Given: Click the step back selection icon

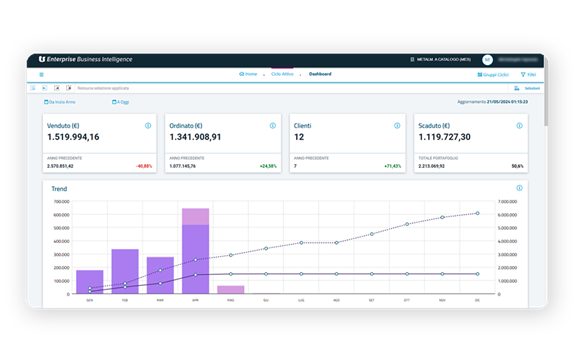Looking at the screenshot, I should [44, 88].
